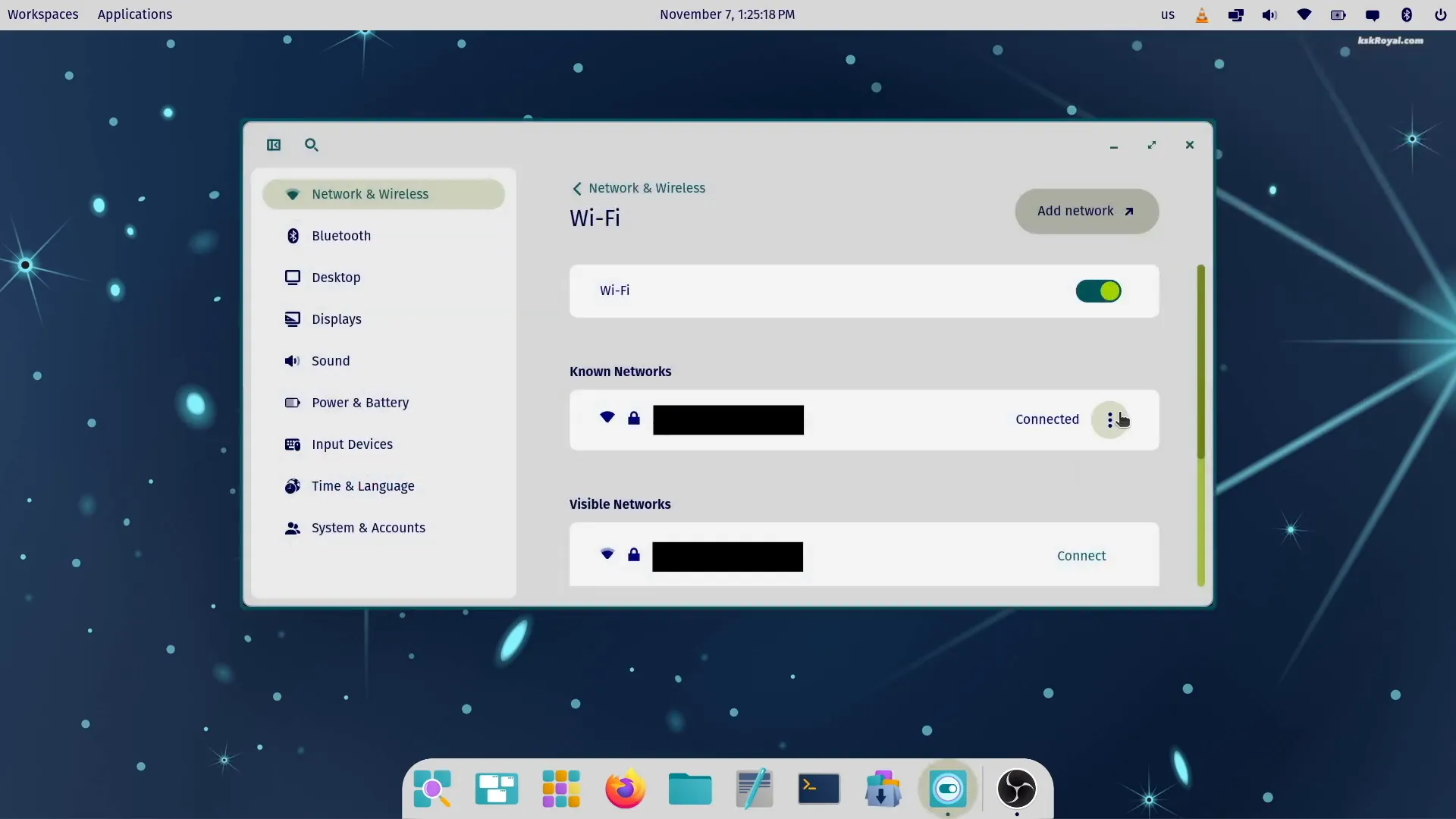Maximize the Settings window
This screenshot has height=819, width=1456.
(x=1152, y=145)
